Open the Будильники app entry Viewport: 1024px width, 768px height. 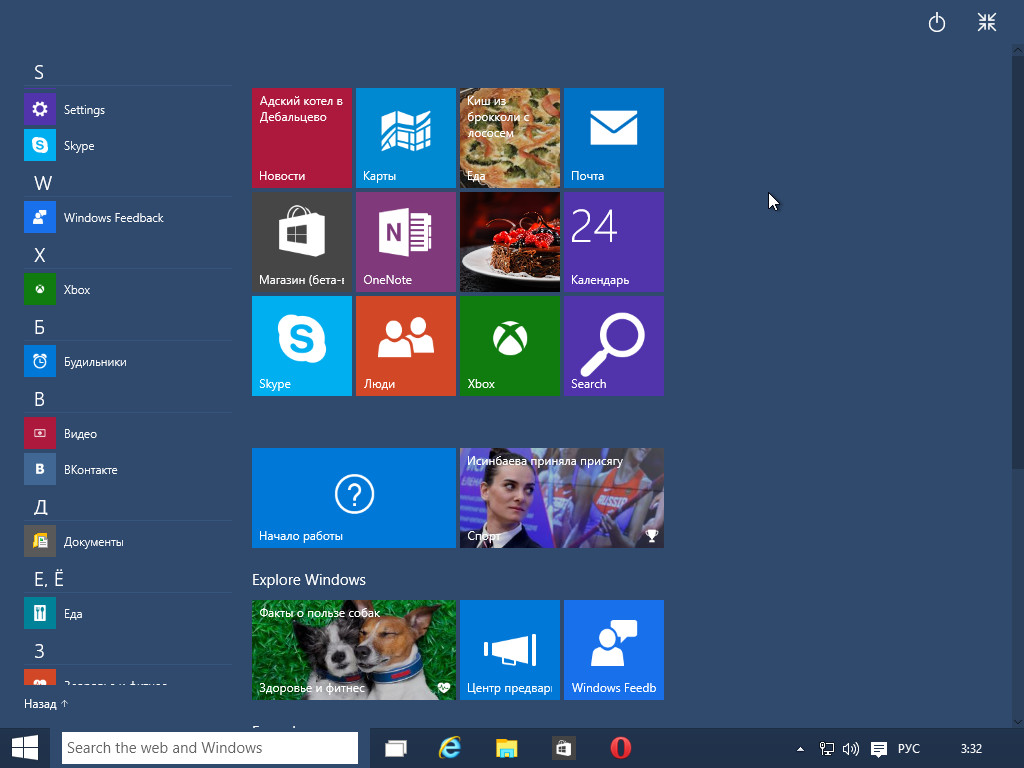tap(128, 361)
